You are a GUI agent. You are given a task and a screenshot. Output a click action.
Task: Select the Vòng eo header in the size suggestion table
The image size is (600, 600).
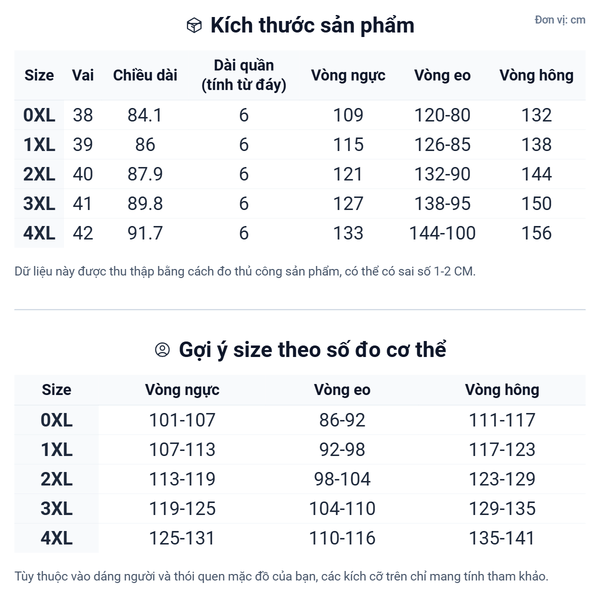342,390
